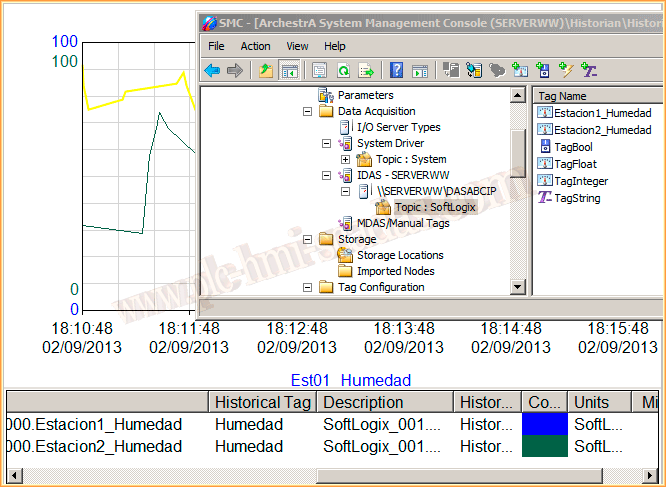Click the purple T string tag toolbar icon
The height and width of the screenshot is (487, 666).
point(590,70)
